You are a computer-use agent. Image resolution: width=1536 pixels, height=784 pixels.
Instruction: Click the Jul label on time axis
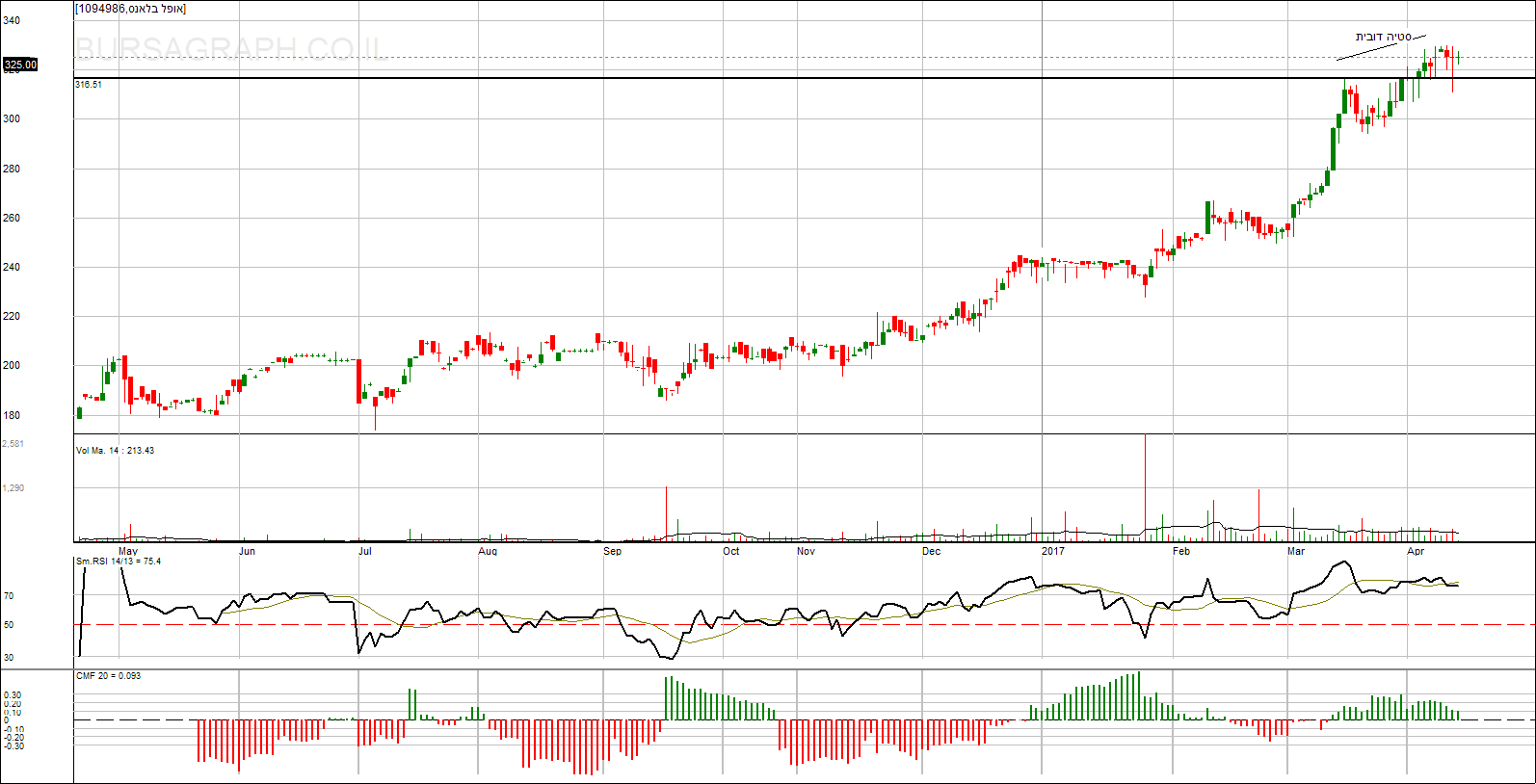click(364, 552)
